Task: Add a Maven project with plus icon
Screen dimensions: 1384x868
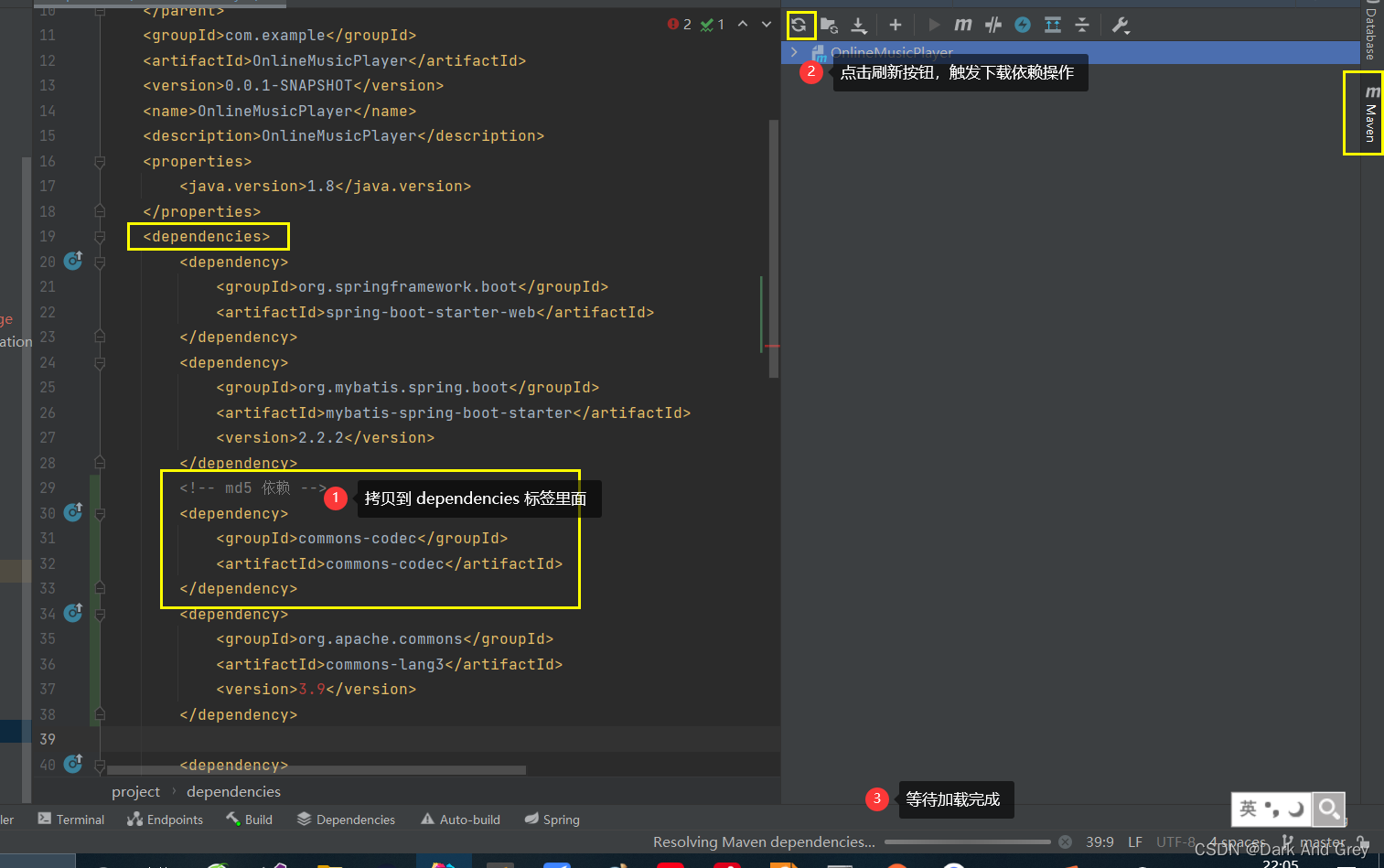Action: [896, 25]
